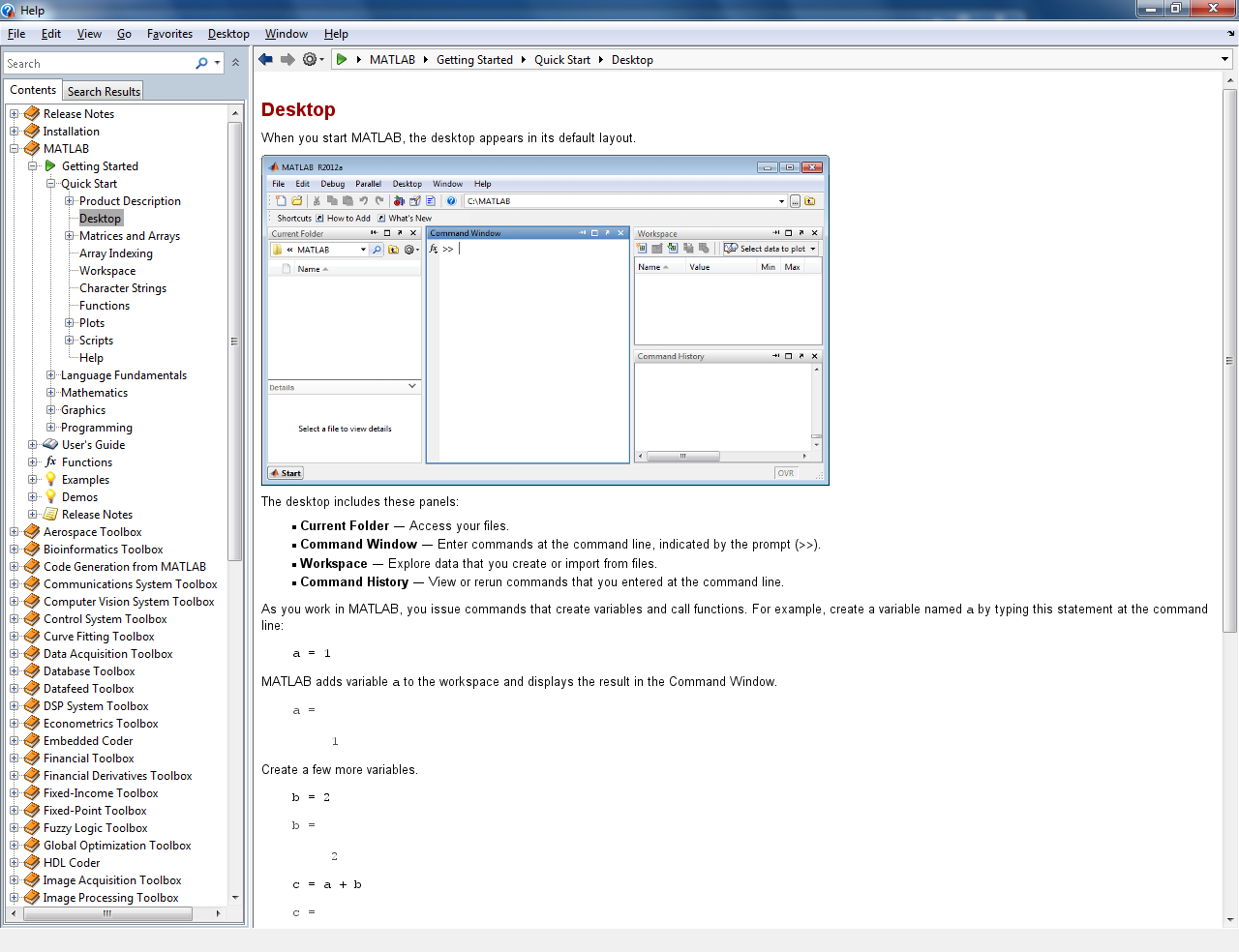
Task: Click the Database Toolbox book icon
Action: (x=32, y=670)
